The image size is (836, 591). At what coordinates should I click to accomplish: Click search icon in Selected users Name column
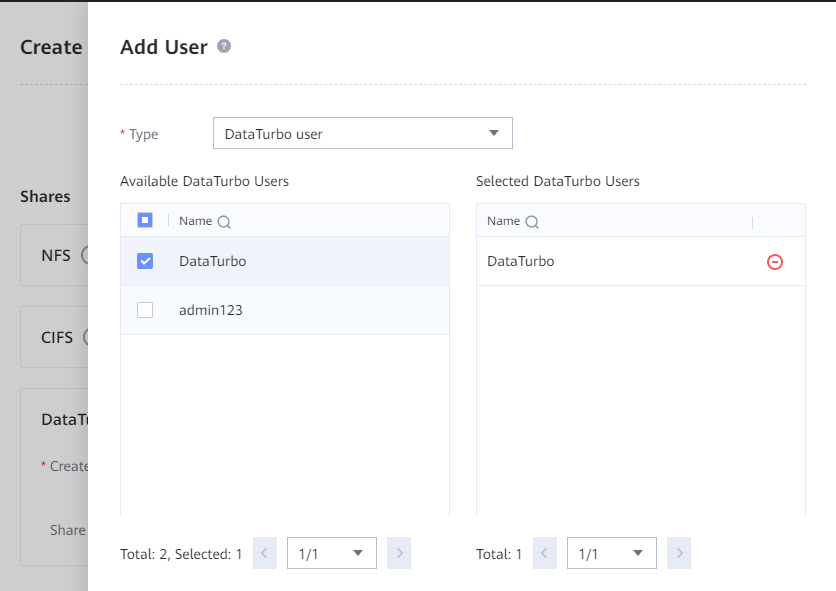532,222
